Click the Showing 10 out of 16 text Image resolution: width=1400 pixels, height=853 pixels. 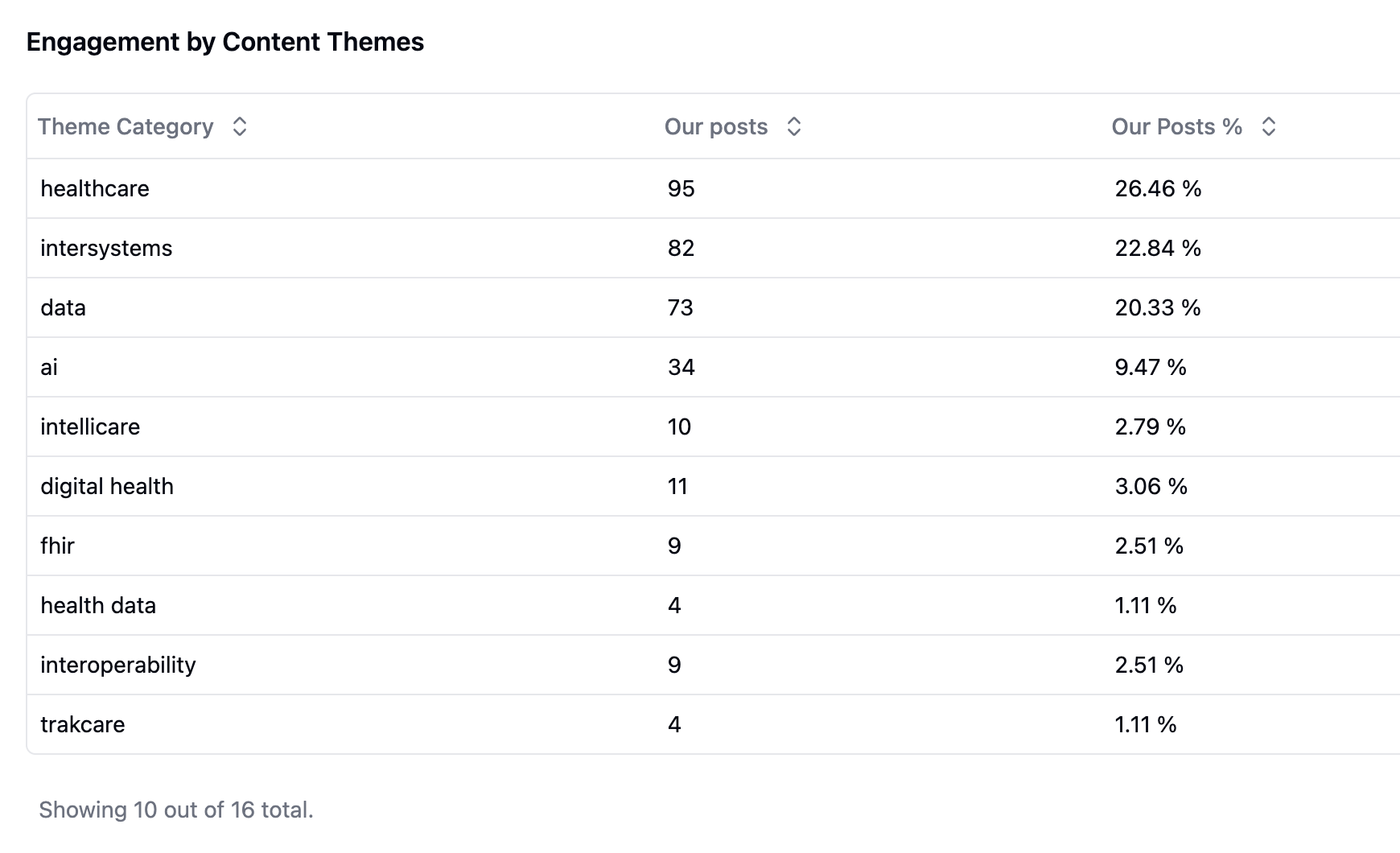179,810
